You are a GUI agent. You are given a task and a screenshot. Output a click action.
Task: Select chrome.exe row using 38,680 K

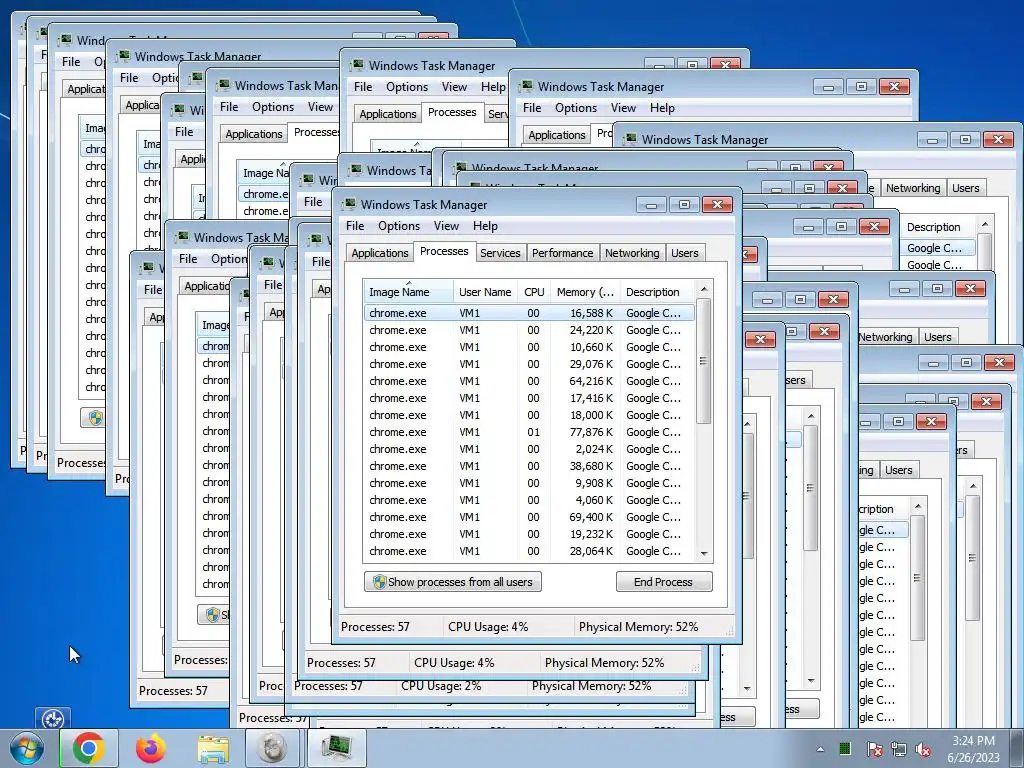point(529,466)
